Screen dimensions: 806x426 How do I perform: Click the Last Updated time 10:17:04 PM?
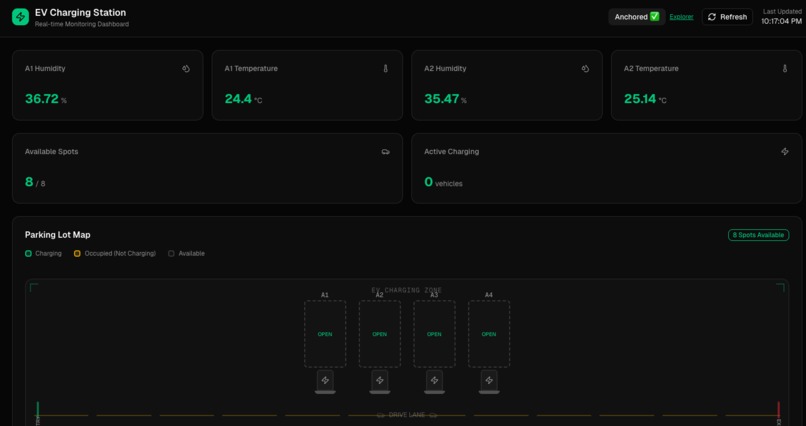pyautogui.click(x=781, y=22)
